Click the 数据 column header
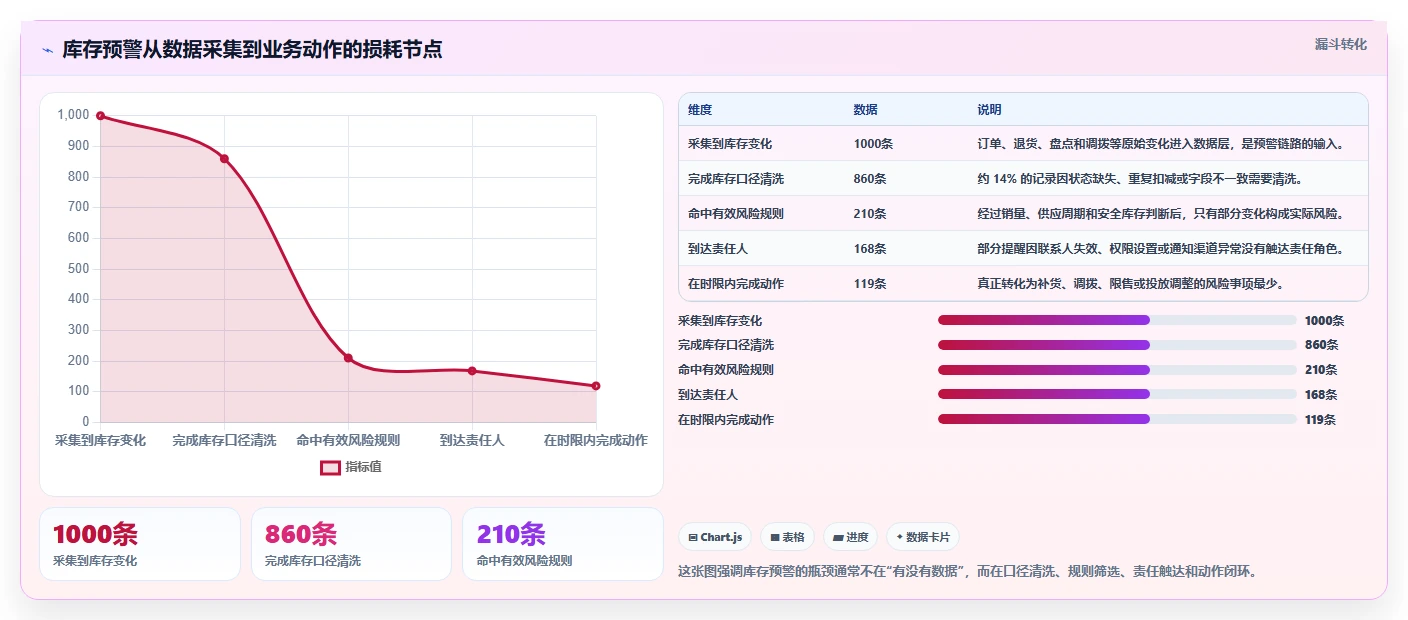 866,110
